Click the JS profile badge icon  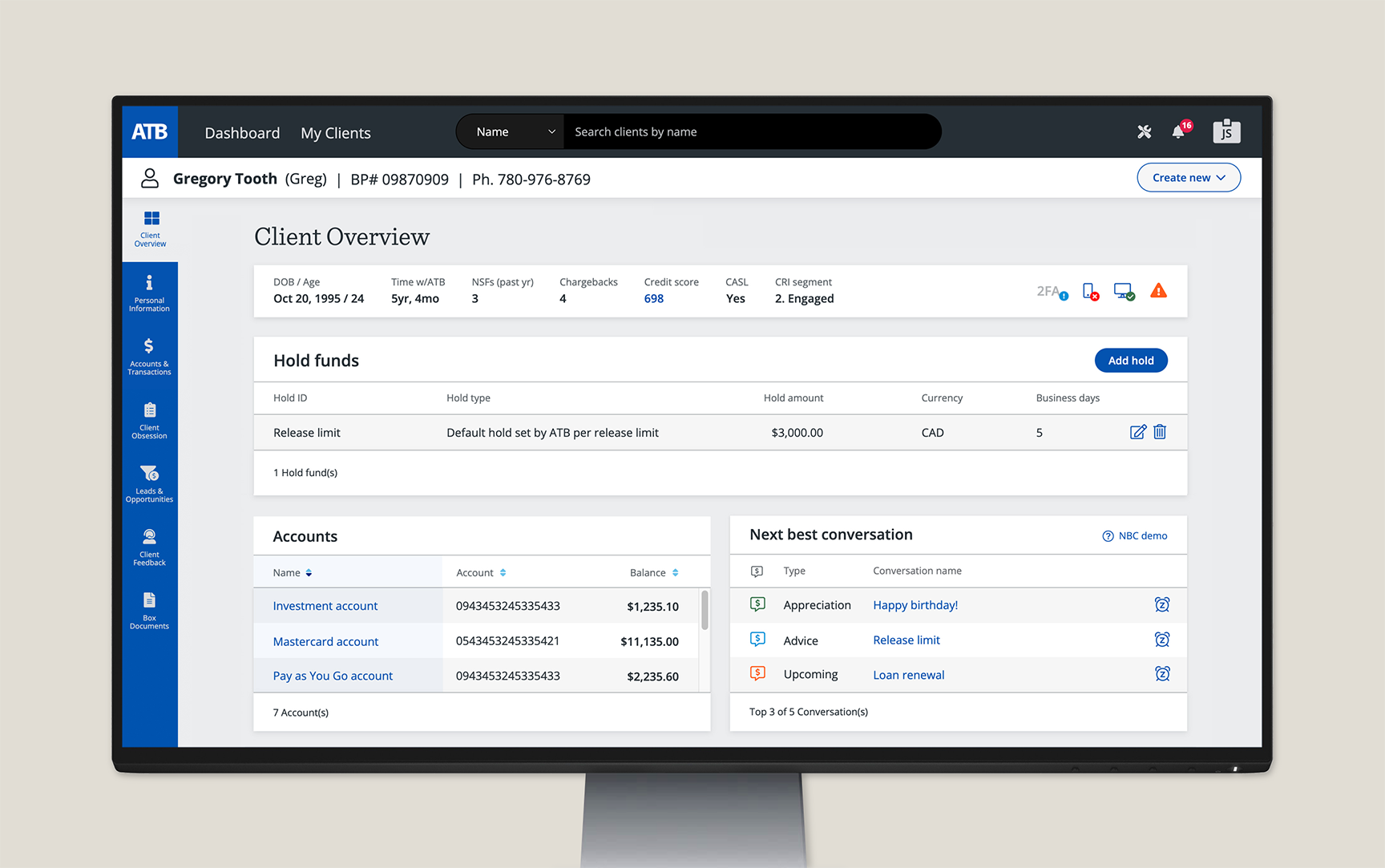pyautogui.click(x=1226, y=131)
